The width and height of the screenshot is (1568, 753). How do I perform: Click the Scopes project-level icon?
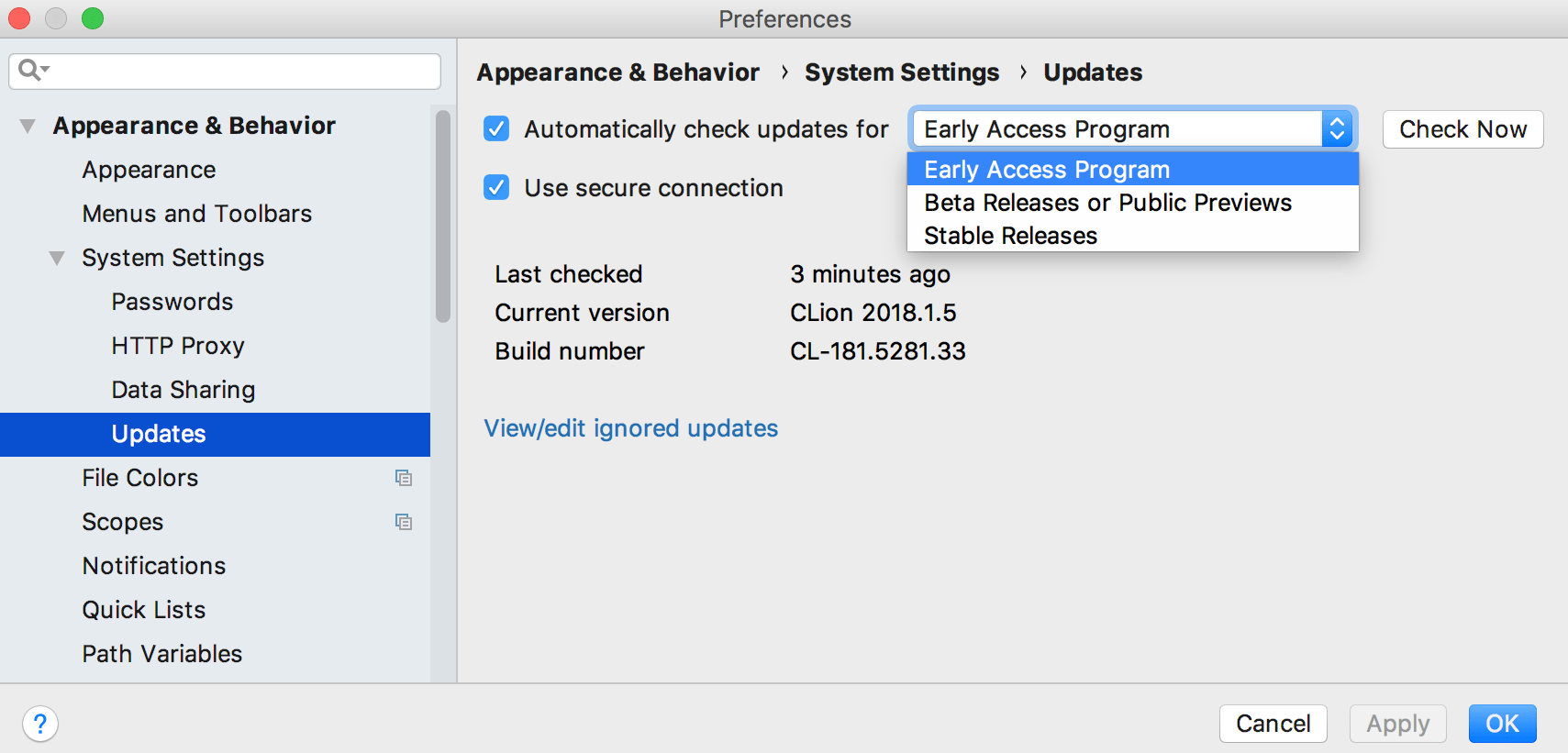404,522
